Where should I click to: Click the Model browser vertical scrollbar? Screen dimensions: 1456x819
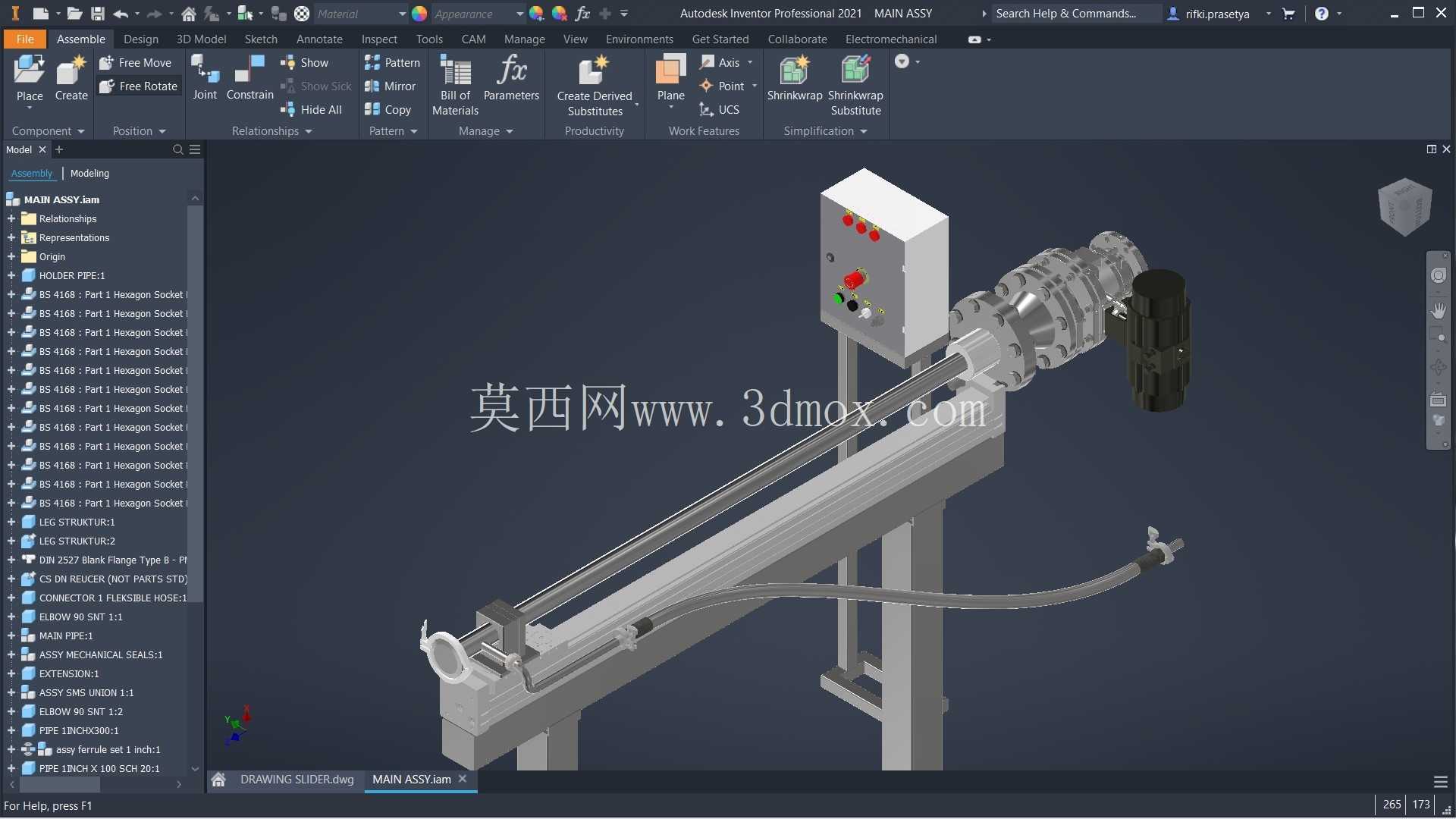(195, 402)
